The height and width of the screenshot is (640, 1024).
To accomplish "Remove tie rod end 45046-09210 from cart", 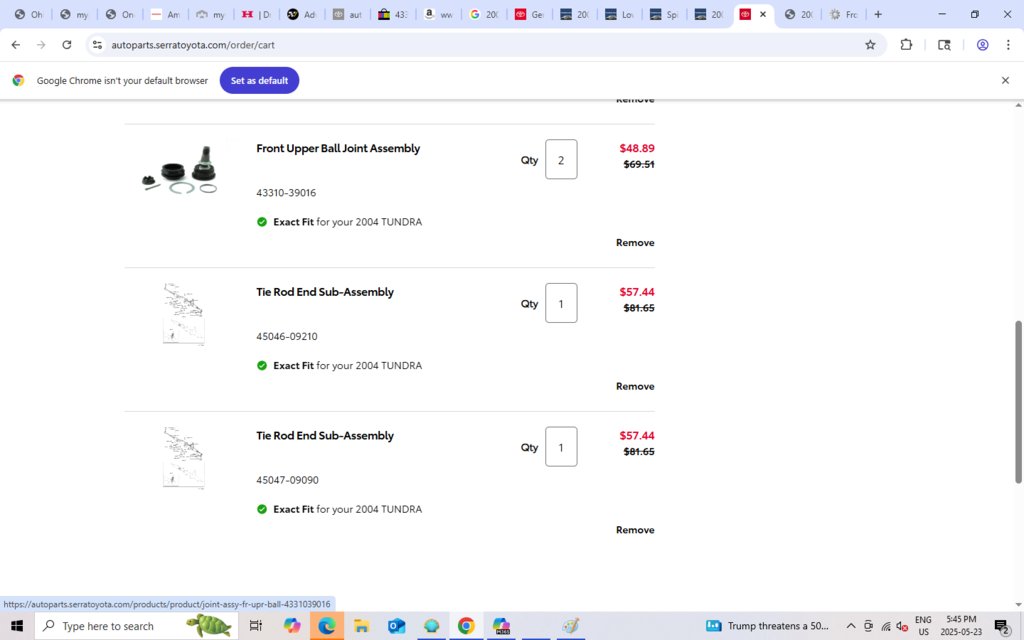I will pyautogui.click(x=635, y=386).
